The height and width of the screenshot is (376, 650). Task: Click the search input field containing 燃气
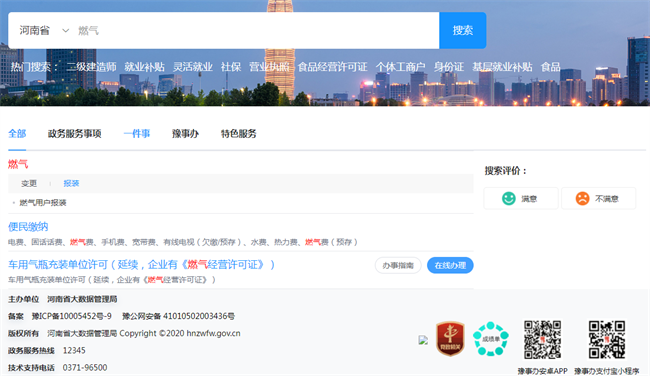(257, 30)
